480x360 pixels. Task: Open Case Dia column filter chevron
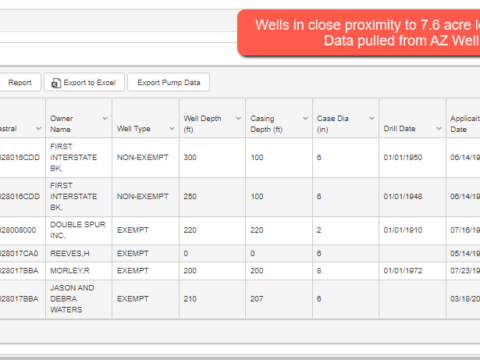point(372,118)
